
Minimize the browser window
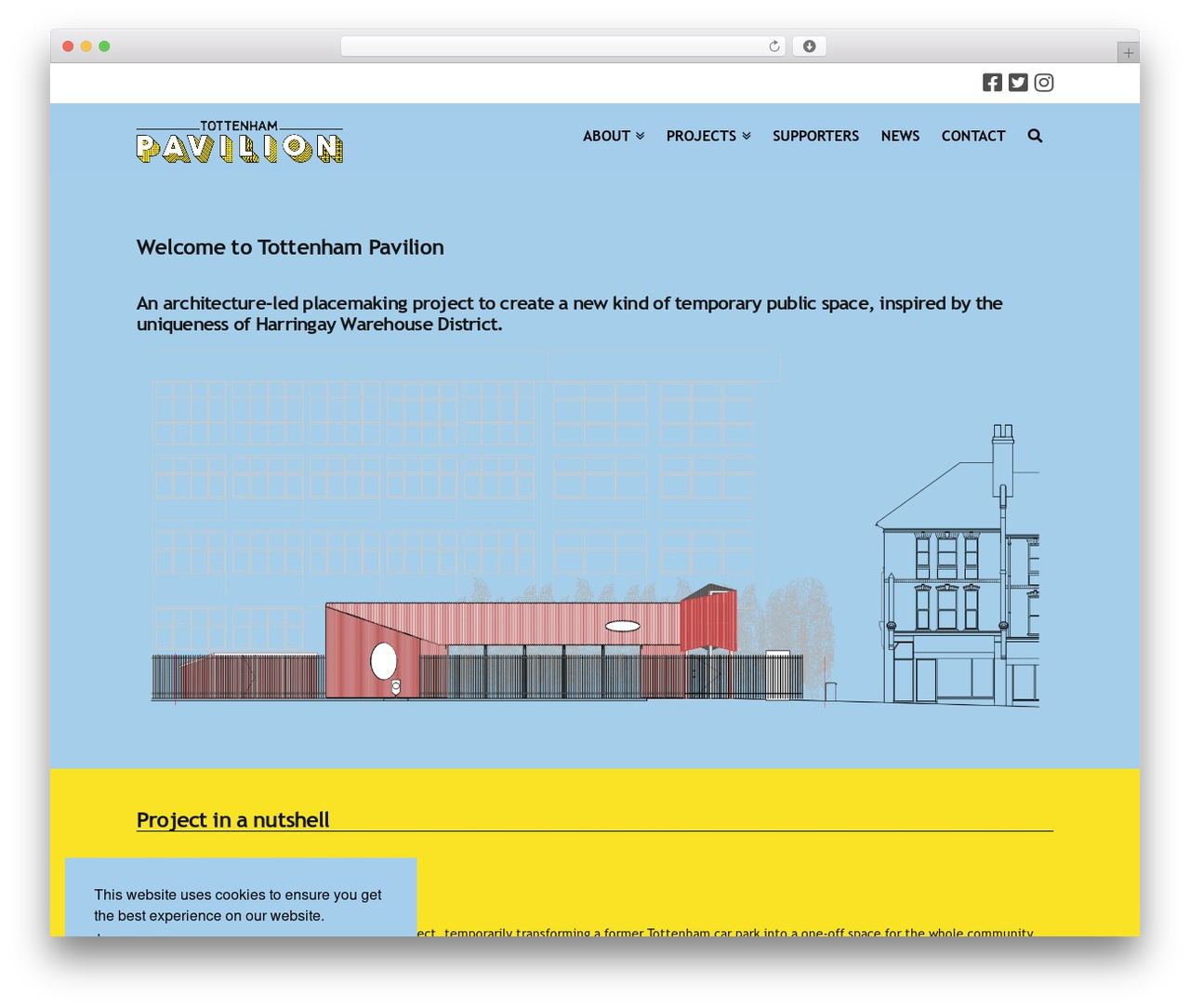point(86,46)
